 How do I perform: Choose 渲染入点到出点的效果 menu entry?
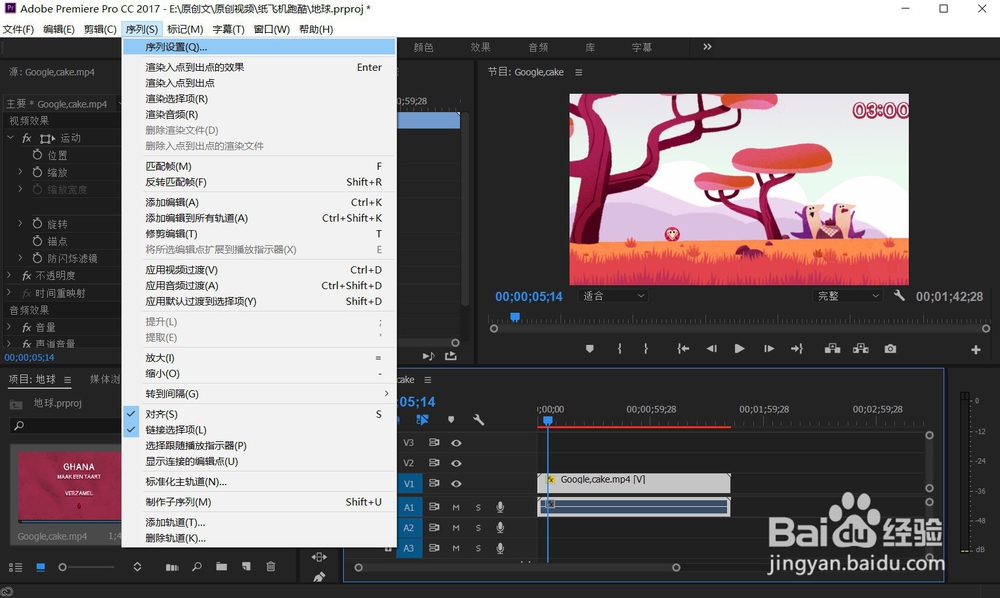point(259,67)
